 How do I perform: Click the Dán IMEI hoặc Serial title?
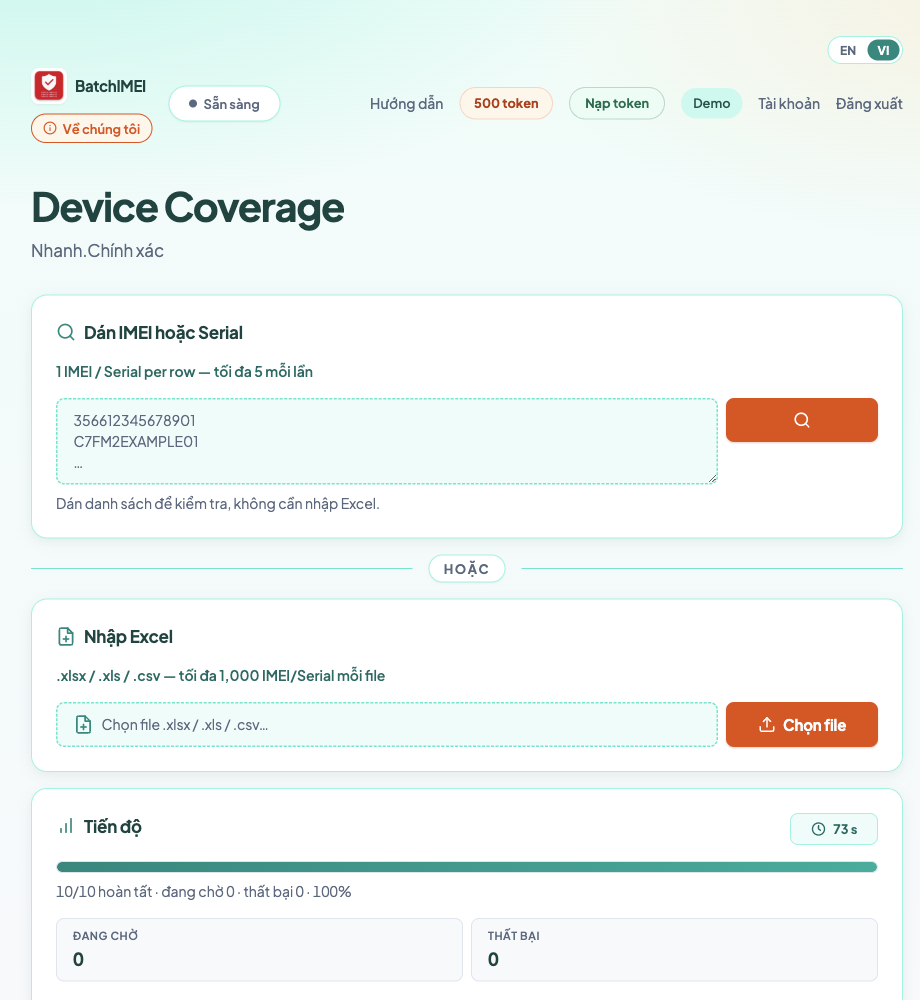click(x=163, y=332)
